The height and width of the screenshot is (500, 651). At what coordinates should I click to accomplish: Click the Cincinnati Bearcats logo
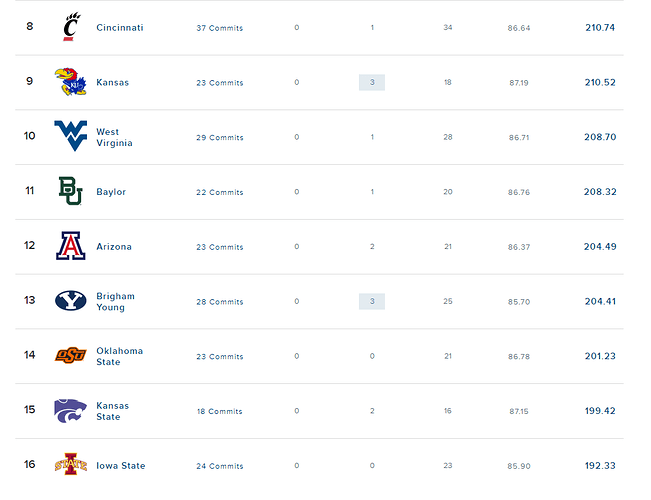coord(71,27)
